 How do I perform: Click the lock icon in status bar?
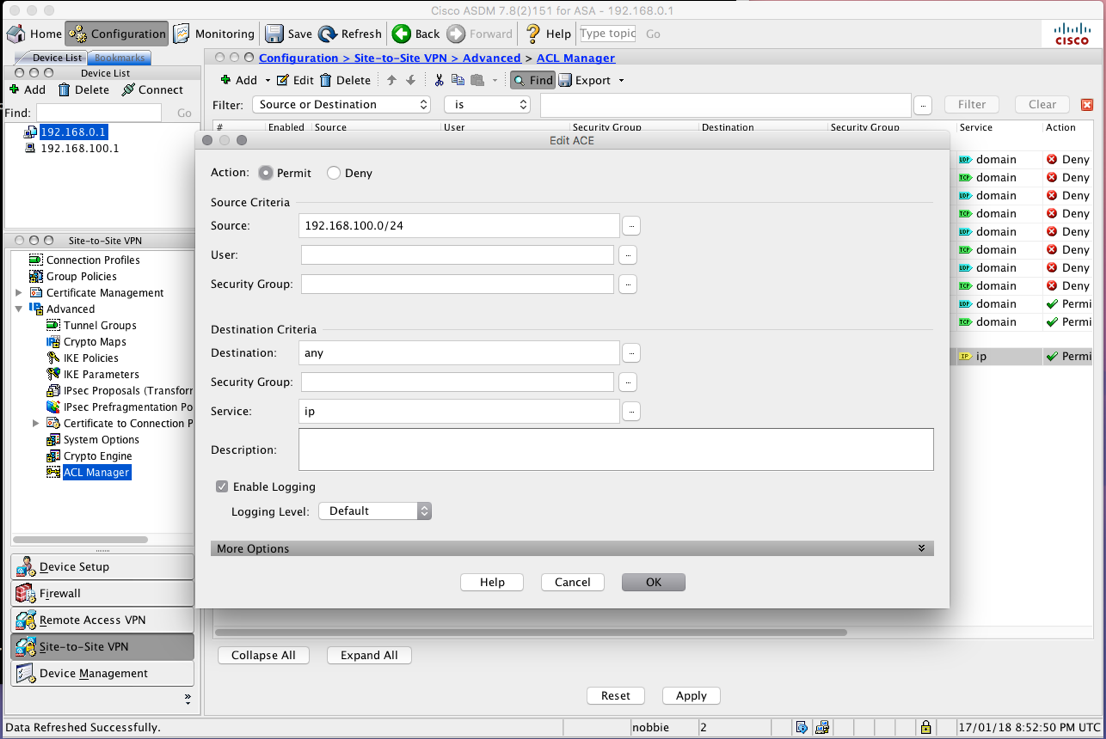tap(925, 727)
